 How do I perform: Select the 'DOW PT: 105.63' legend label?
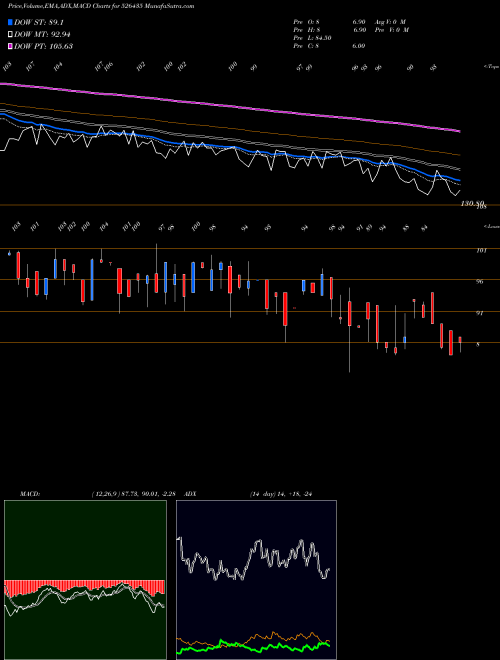43,46
